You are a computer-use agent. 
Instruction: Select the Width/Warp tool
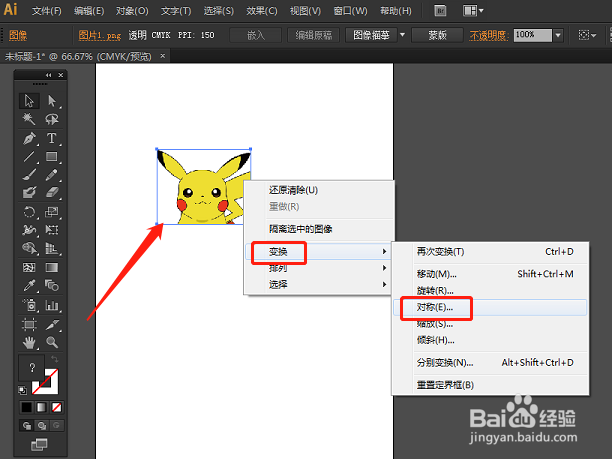(x=29, y=230)
